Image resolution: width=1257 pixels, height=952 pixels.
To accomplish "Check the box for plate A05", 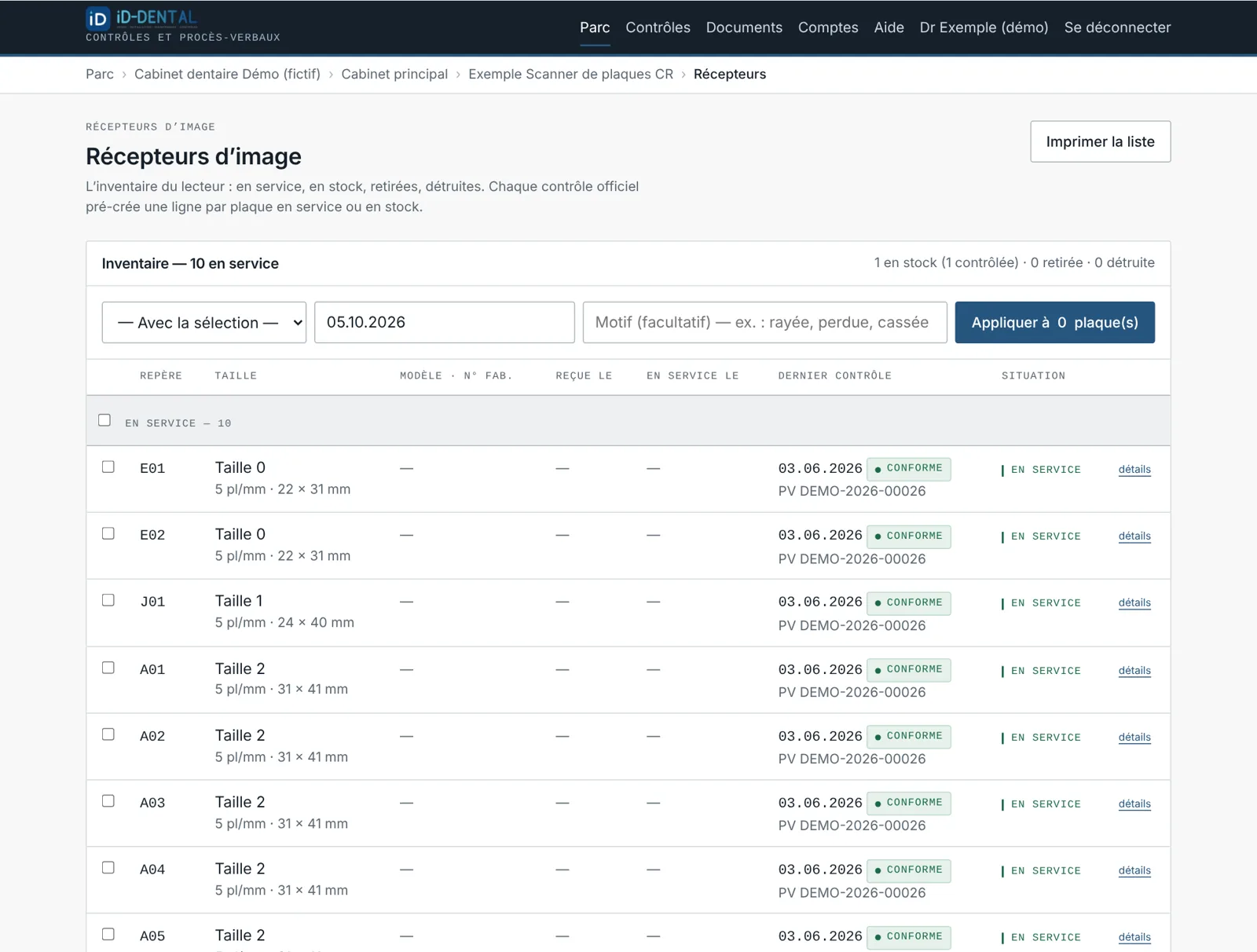I will coord(108,935).
